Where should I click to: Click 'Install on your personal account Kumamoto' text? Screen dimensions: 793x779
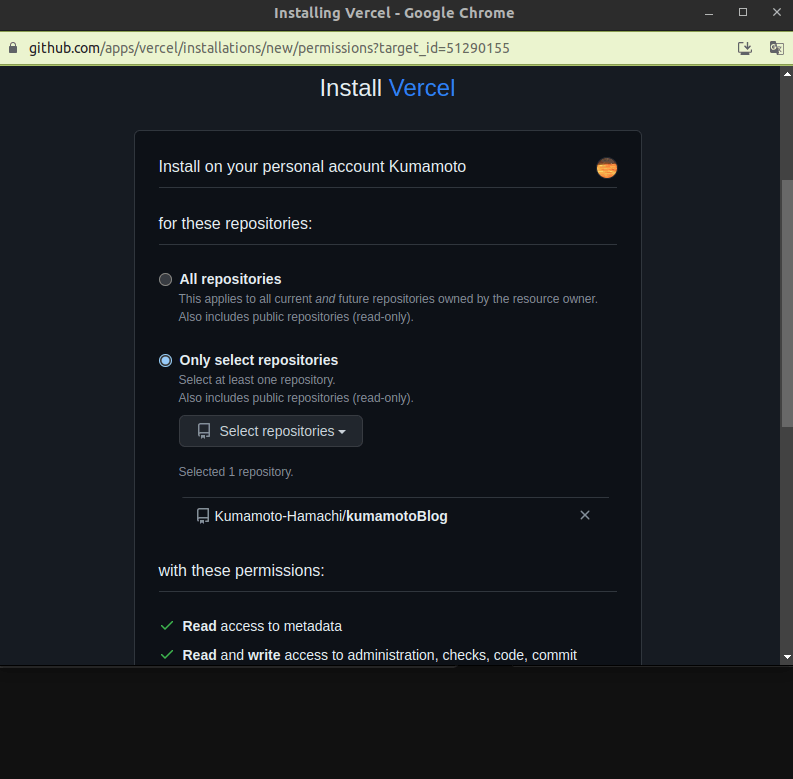pyautogui.click(x=312, y=166)
